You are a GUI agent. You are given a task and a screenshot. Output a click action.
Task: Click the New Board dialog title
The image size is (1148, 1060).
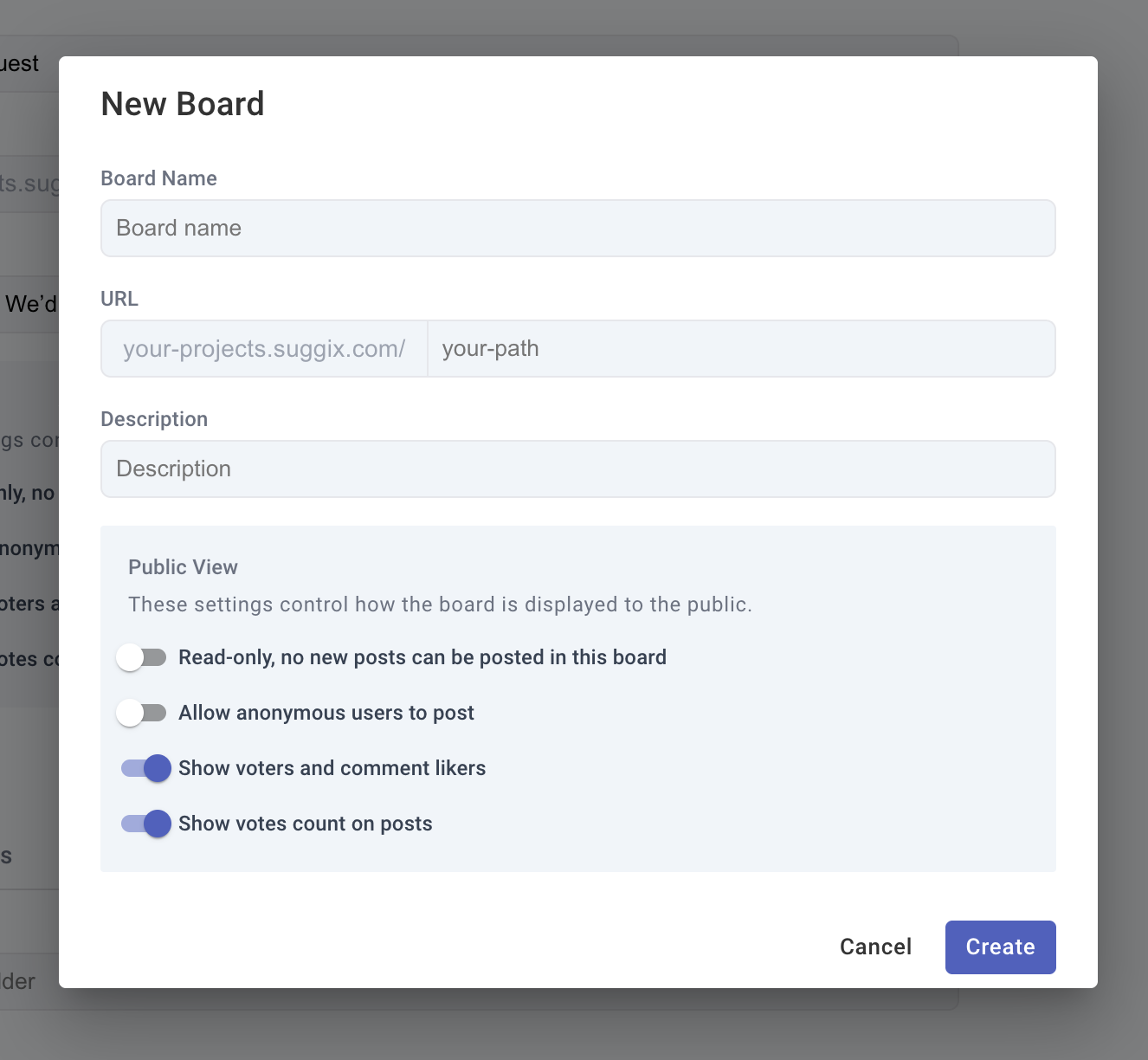(x=183, y=103)
